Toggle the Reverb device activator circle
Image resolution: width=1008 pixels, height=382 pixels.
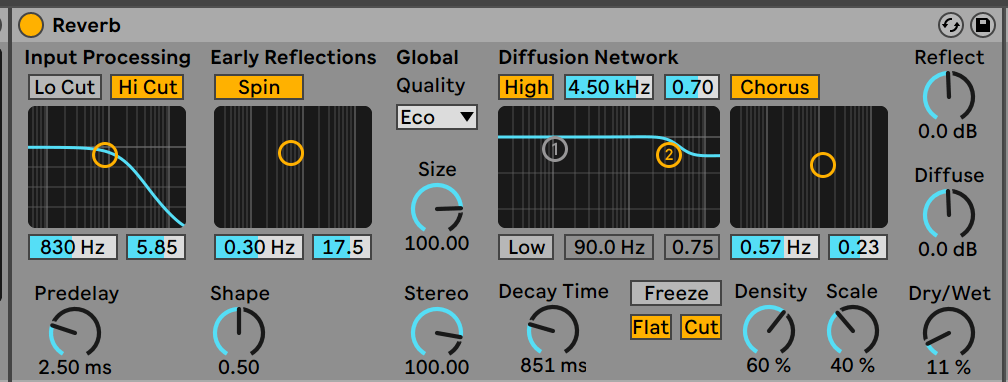31,25
